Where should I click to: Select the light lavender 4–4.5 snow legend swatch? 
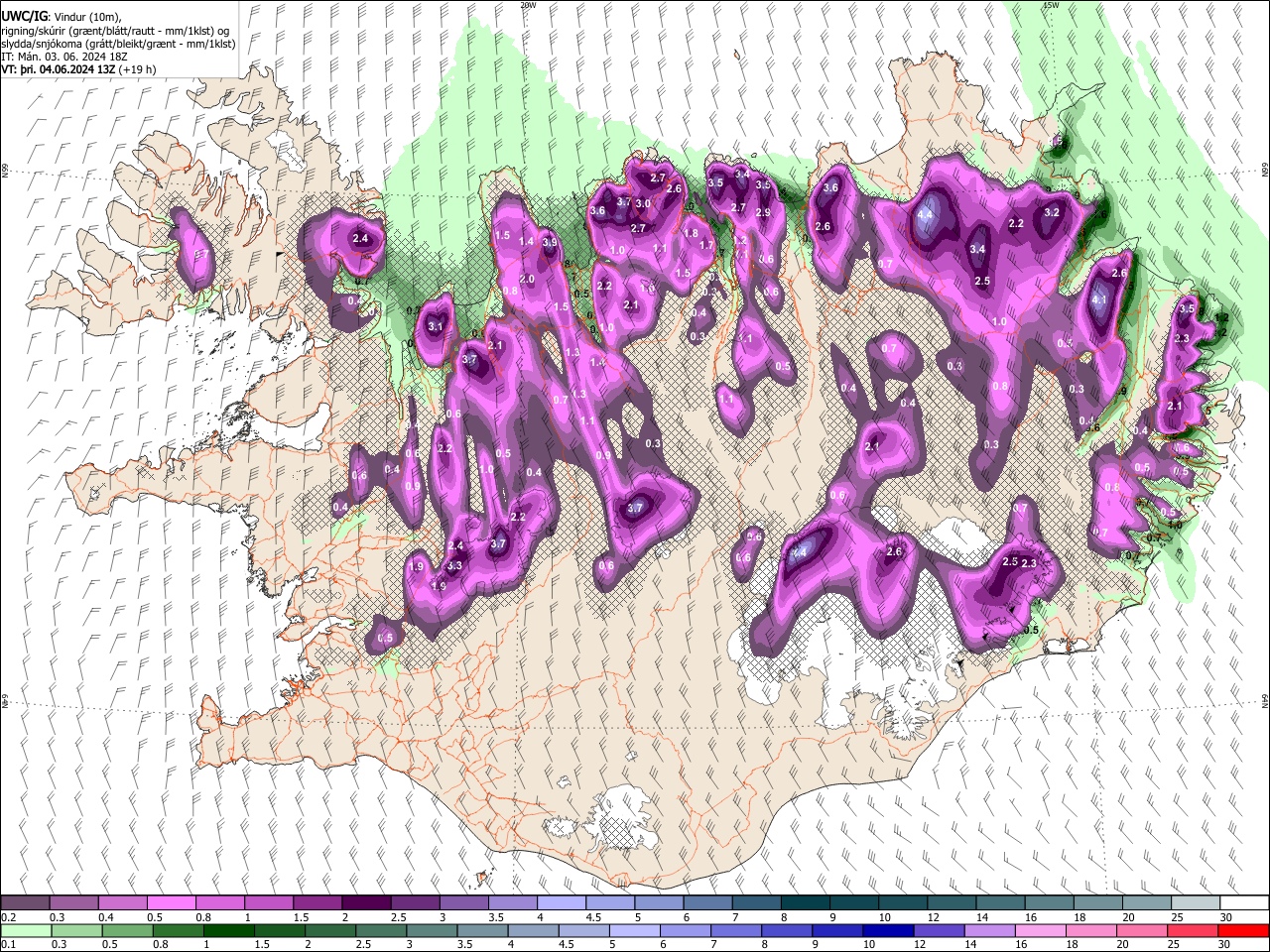[561, 903]
